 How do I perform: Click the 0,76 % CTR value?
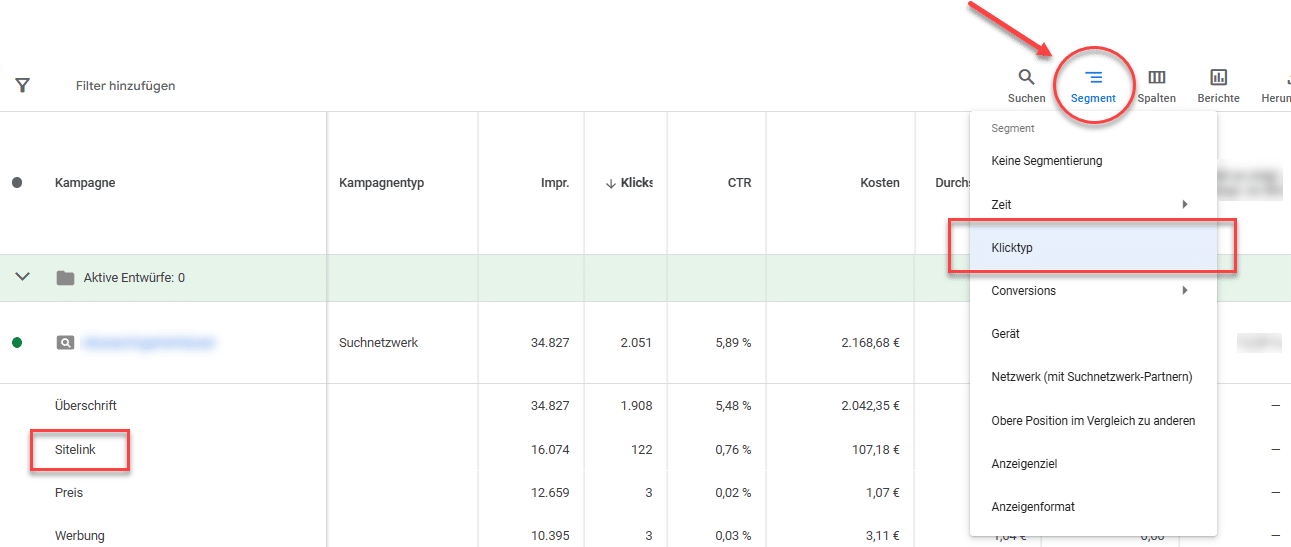click(732, 450)
